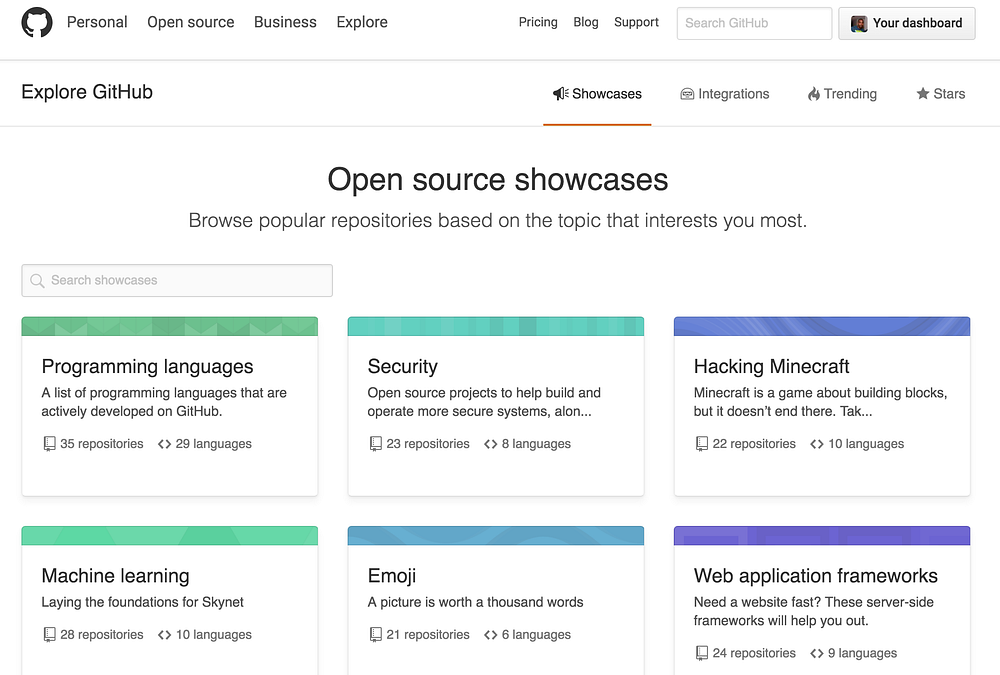Click the user avatar in Your dashboard button
Viewport: 1000px width, 675px height.
pos(859,24)
